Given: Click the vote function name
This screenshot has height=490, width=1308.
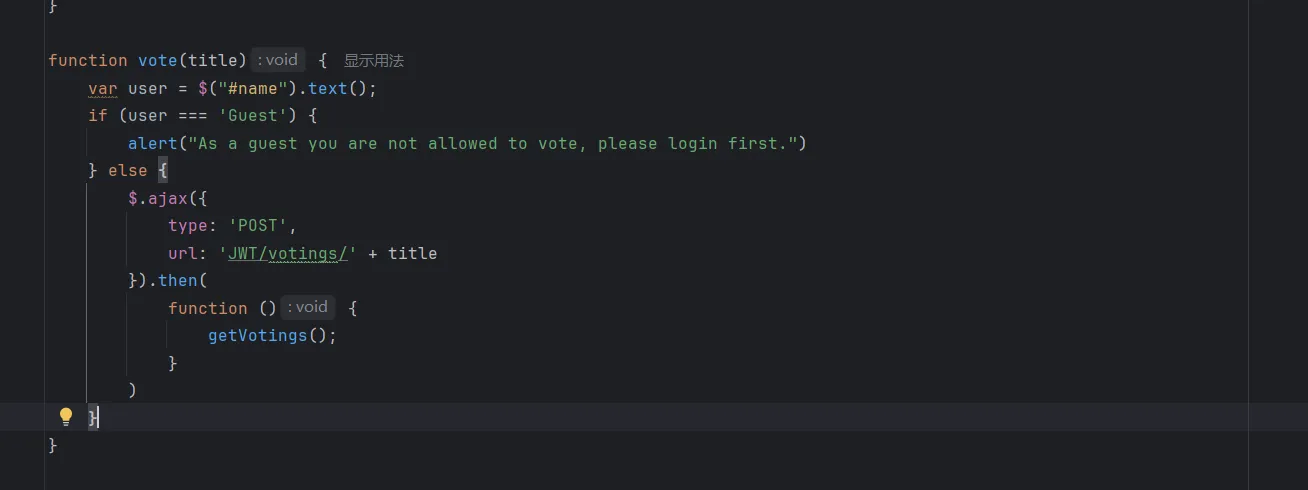Looking at the screenshot, I should tap(157, 61).
